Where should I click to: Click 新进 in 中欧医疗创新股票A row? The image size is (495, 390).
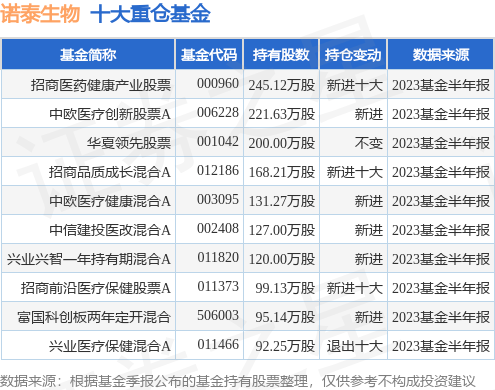(x=369, y=114)
